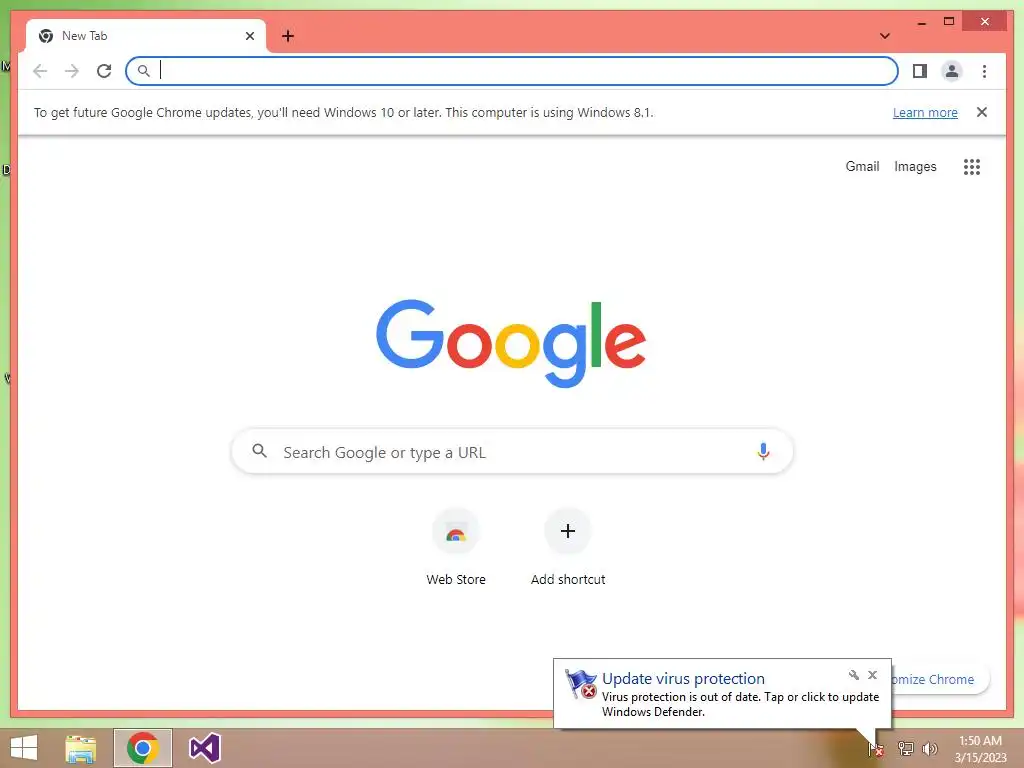This screenshot has width=1024, height=768.
Task: Open the Web Store shortcut
Action: (x=456, y=548)
